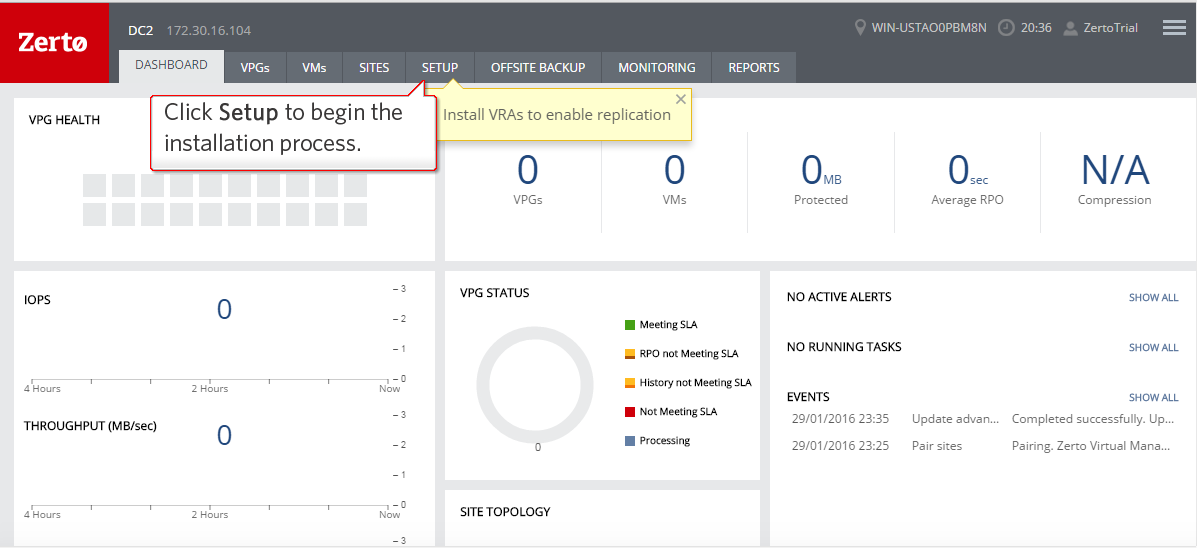
Task: Click the VPG status donut chart
Action: point(537,386)
